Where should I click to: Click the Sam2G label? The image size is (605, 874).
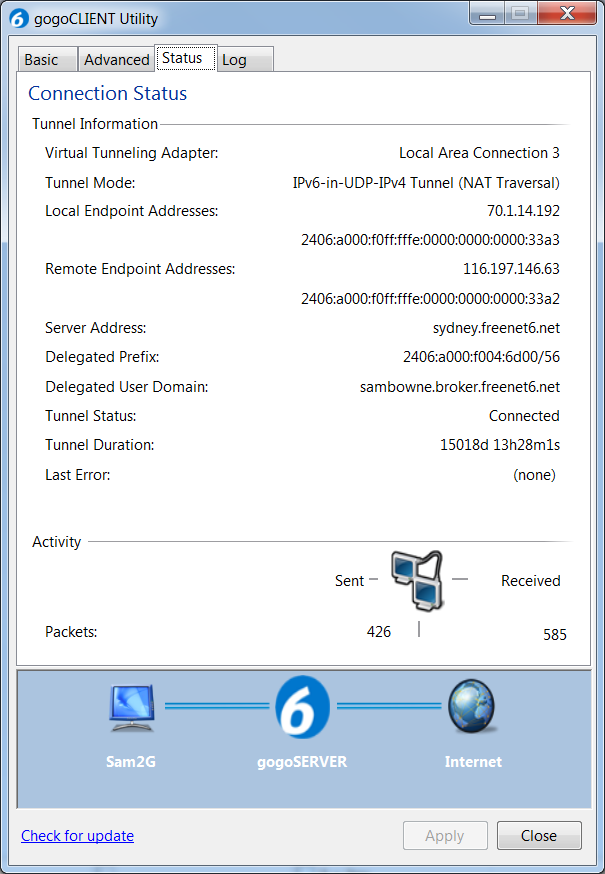click(131, 761)
